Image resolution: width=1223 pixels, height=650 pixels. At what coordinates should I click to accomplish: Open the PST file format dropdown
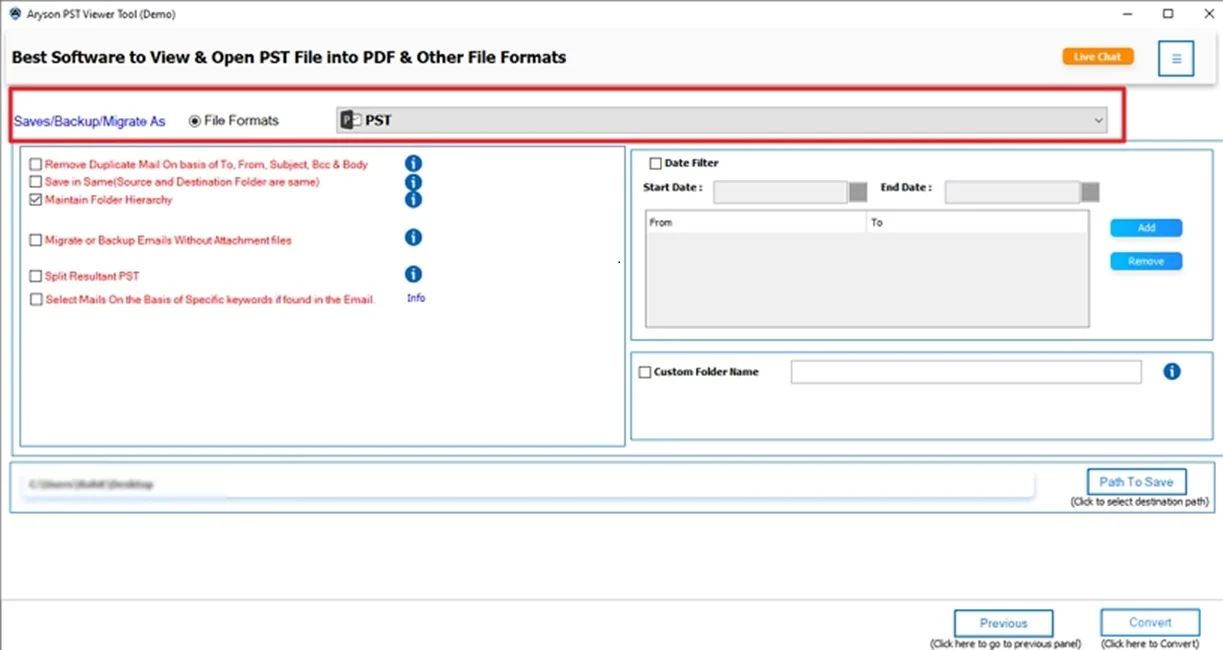click(x=721, y=120)
